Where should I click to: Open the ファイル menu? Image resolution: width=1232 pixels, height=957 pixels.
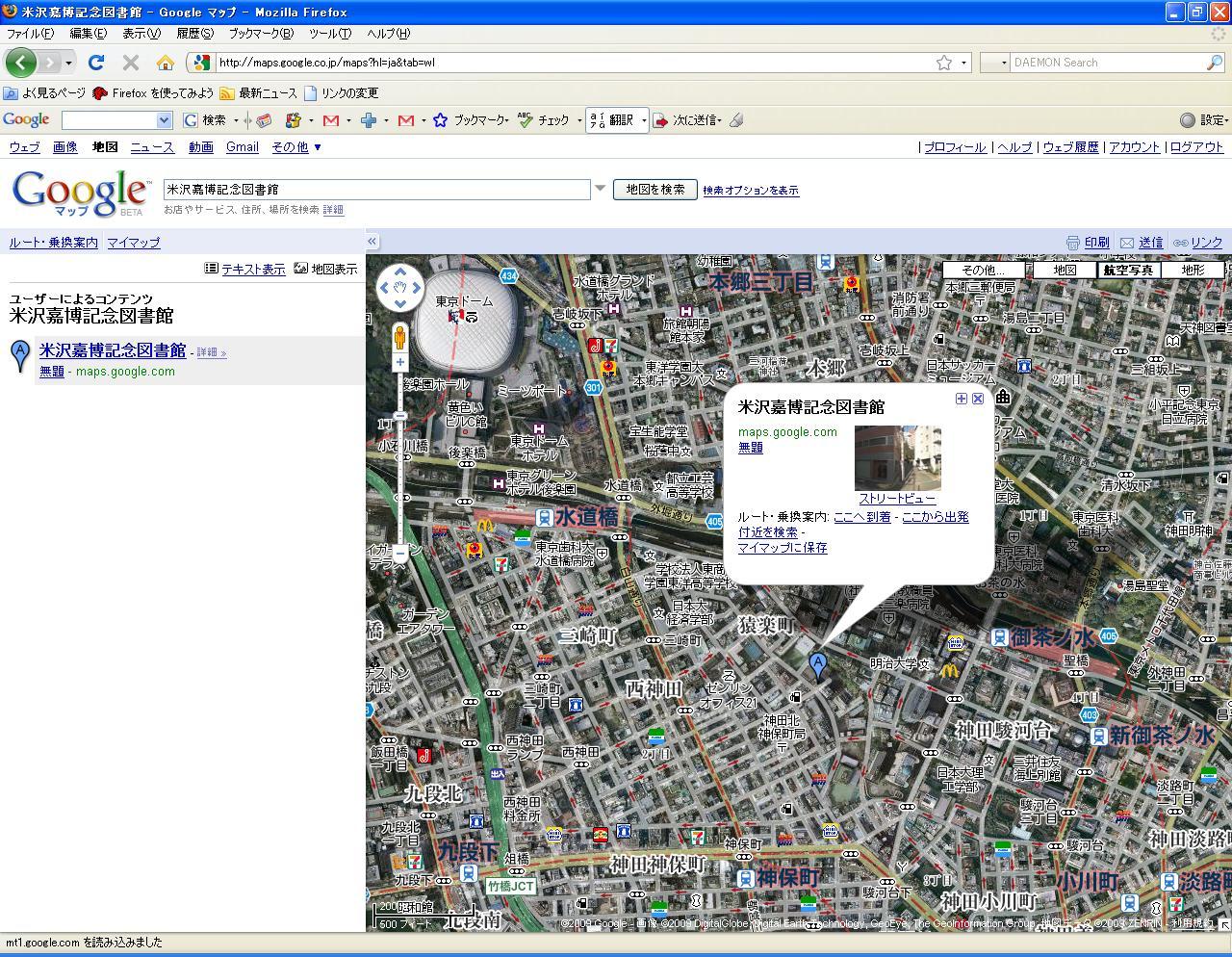(x=30, y=34)
